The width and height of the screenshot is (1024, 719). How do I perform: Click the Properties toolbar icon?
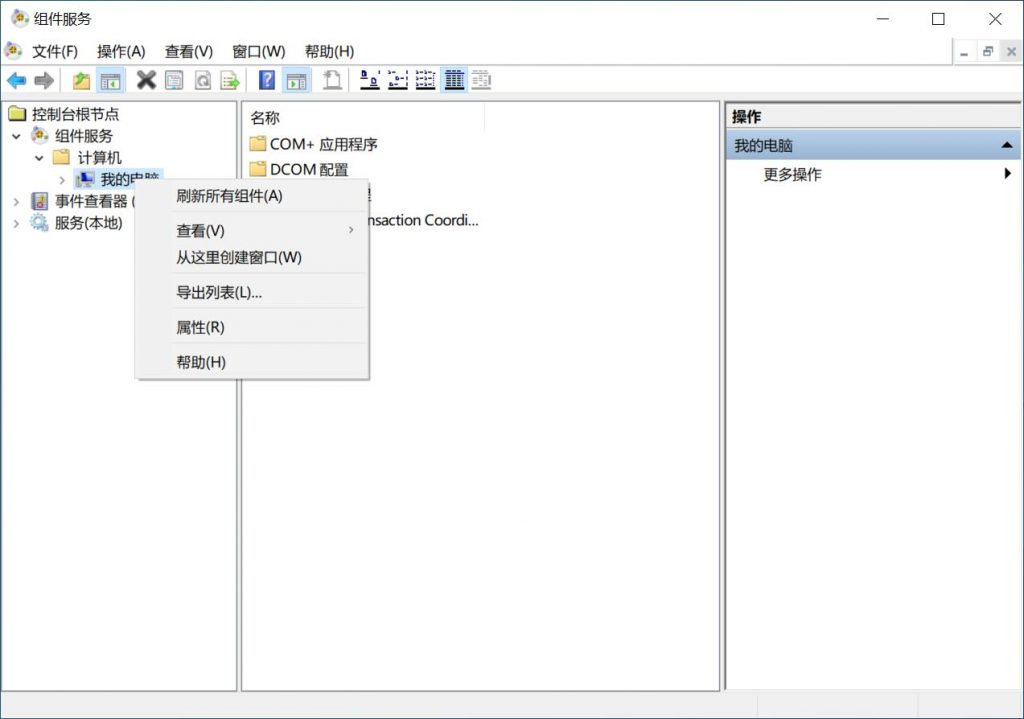pyautogui.click(x=174, y=80)
